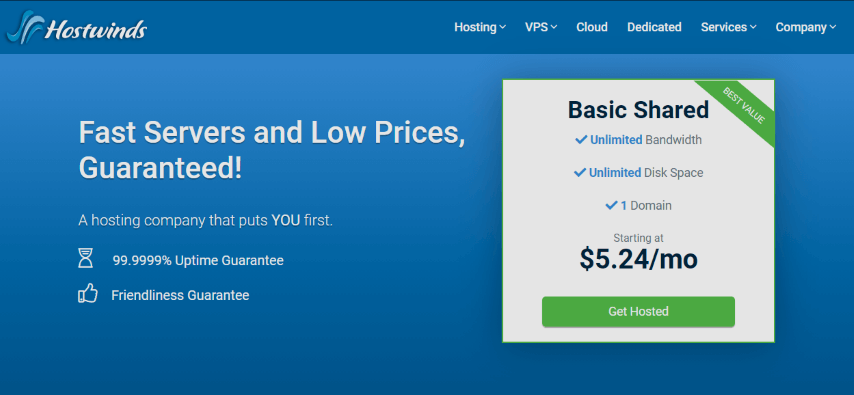This screenshot has width=854, height=395.
Task: Click the Hostwinds brand name text
Action: [x=96, y=29]
